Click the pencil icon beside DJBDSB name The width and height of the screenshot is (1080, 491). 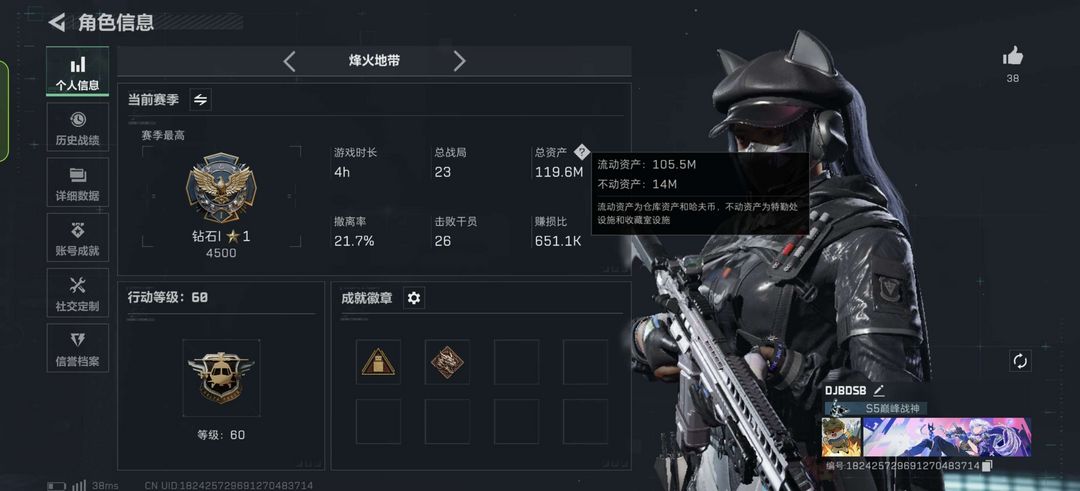(x=879, y=390)
